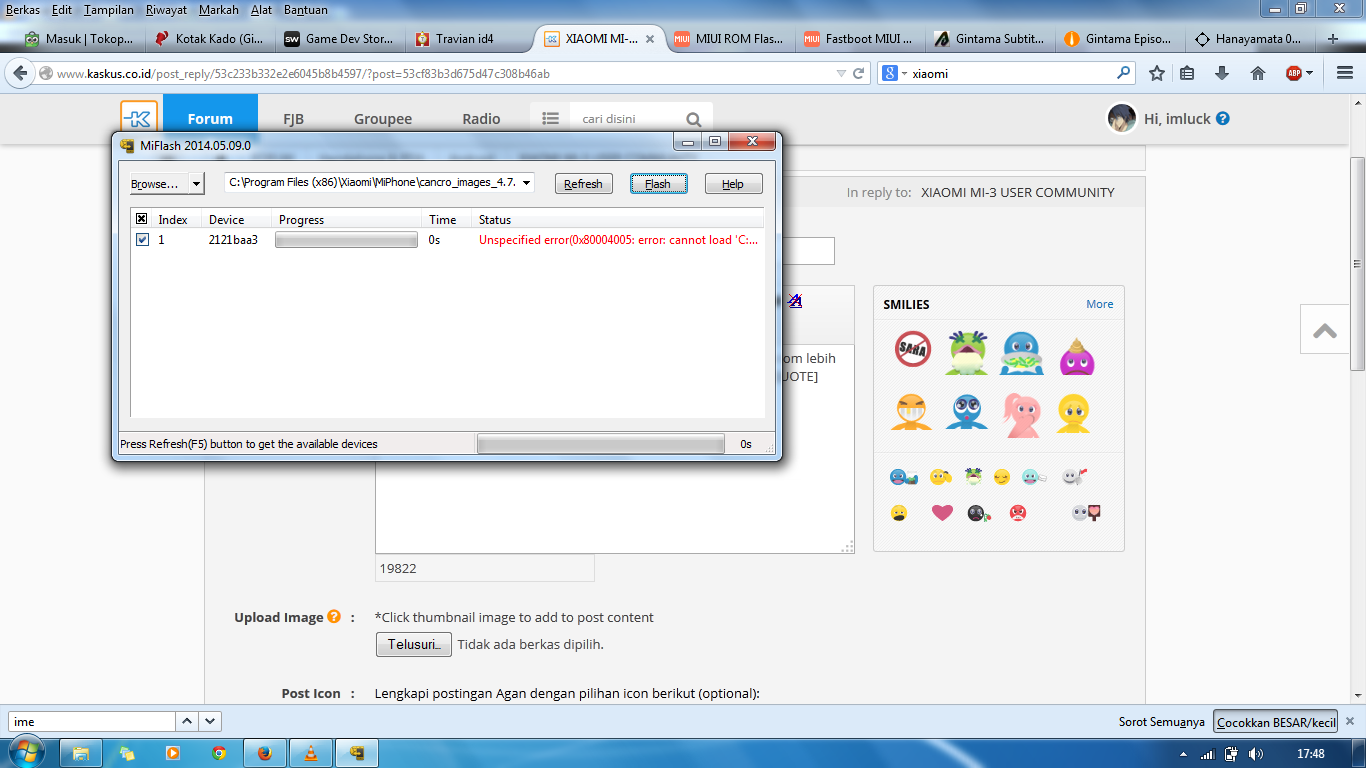Close the XIAOMI MI-... tab
The width and height of the screenshot is (1366, 768).
click(650, 39)
